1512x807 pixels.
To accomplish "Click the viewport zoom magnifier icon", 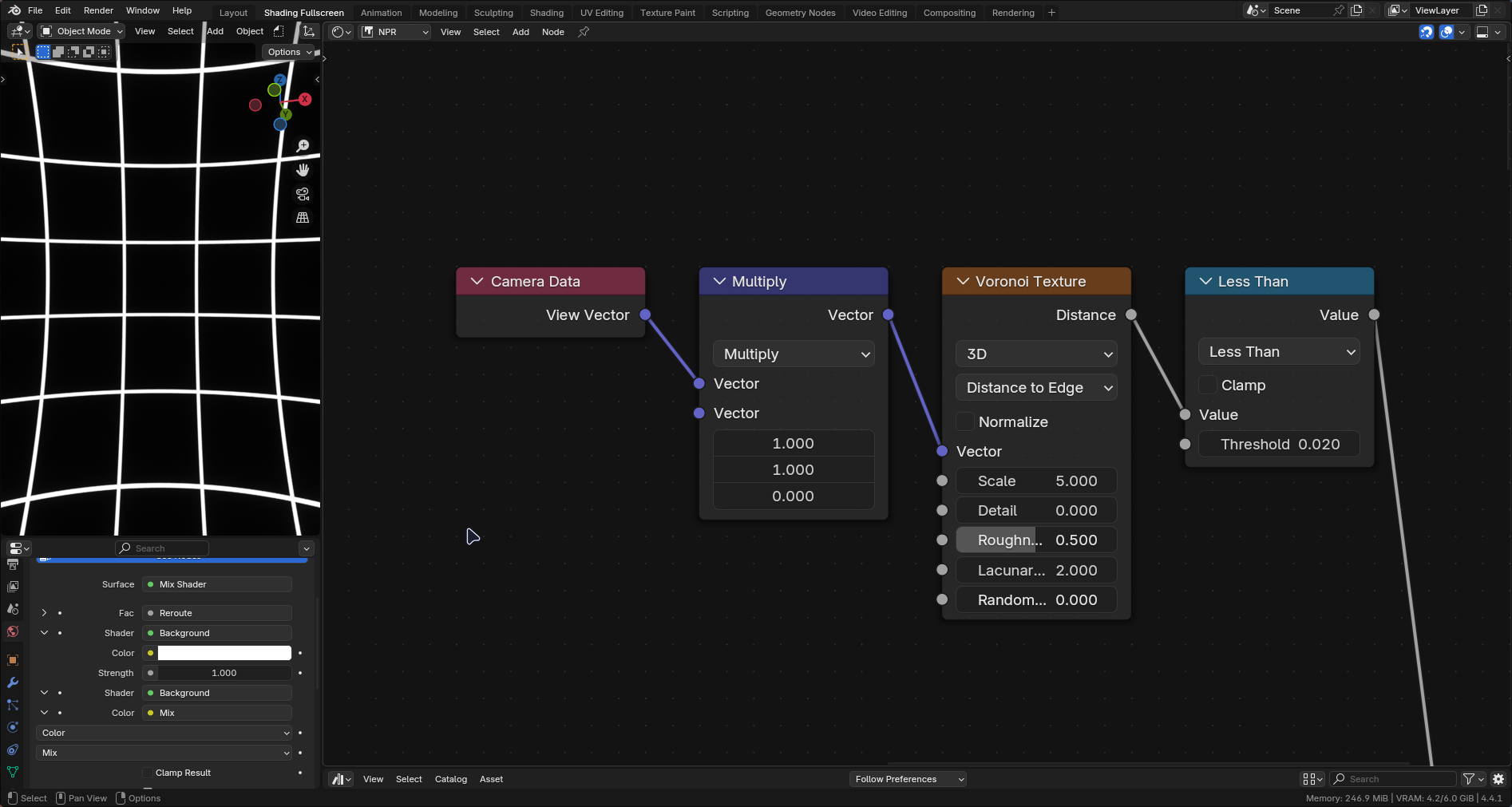I will (303, 146).
